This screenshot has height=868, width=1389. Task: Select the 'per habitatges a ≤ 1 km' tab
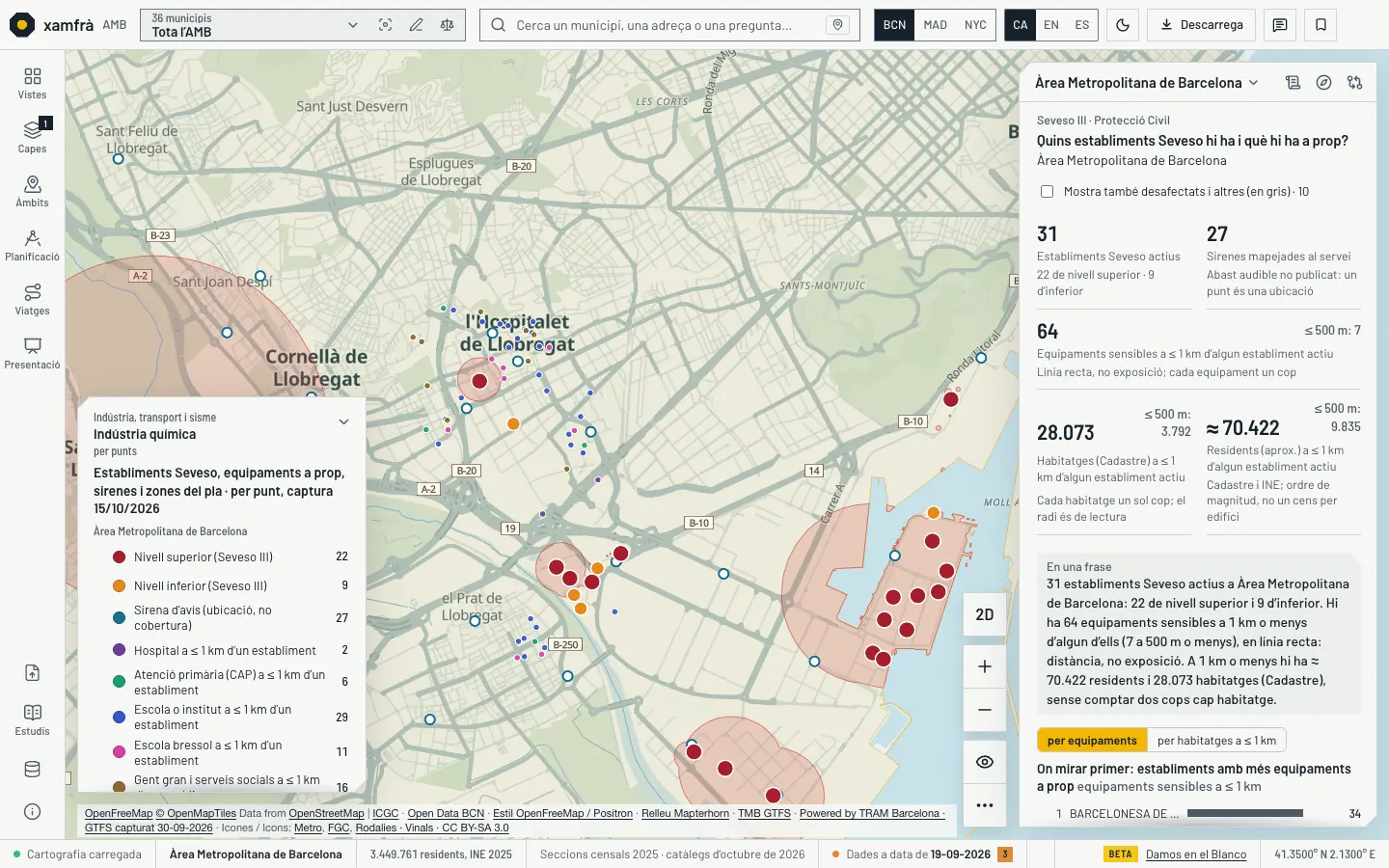tap(1216, 741)
